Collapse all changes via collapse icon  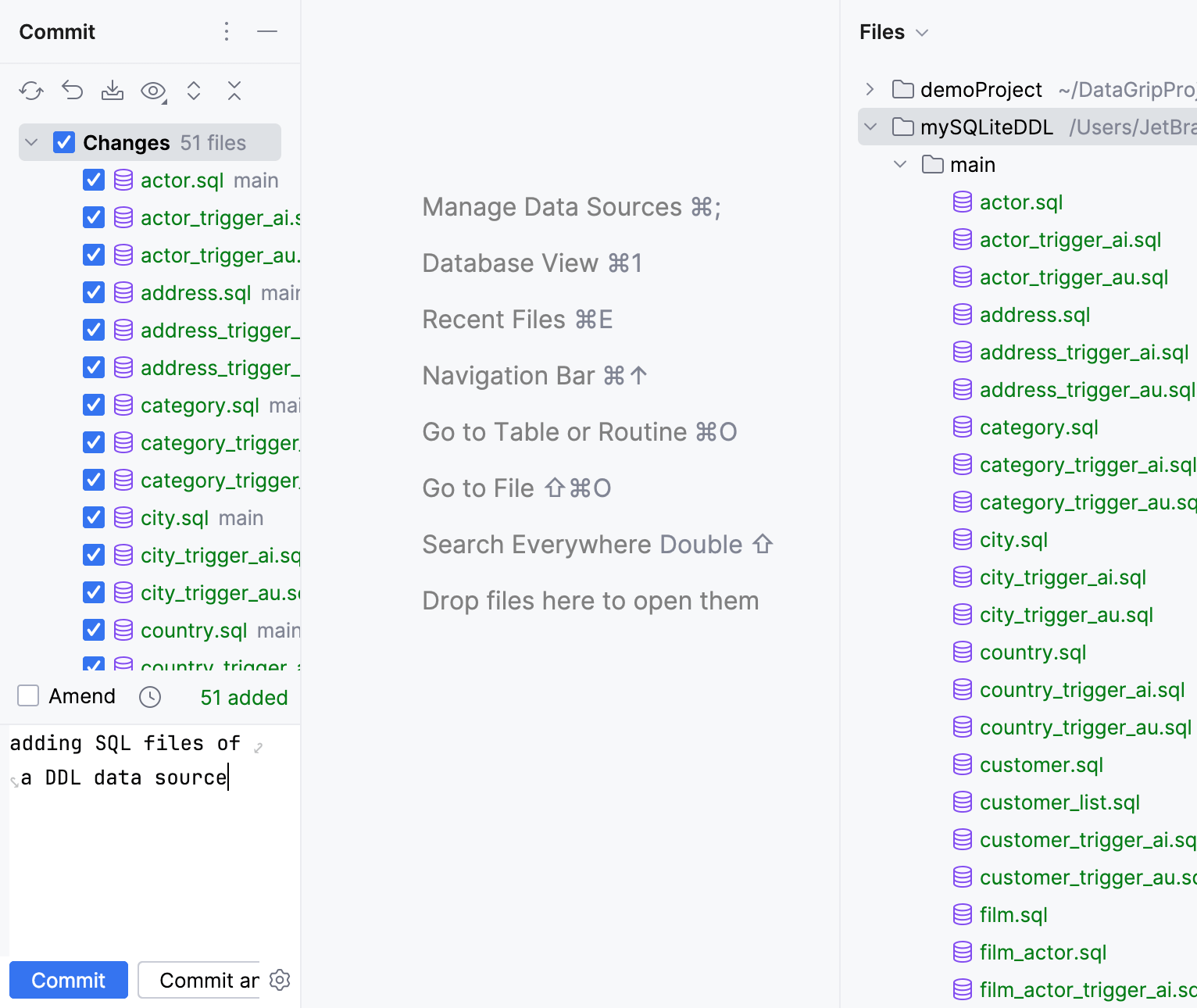[234, 91]
